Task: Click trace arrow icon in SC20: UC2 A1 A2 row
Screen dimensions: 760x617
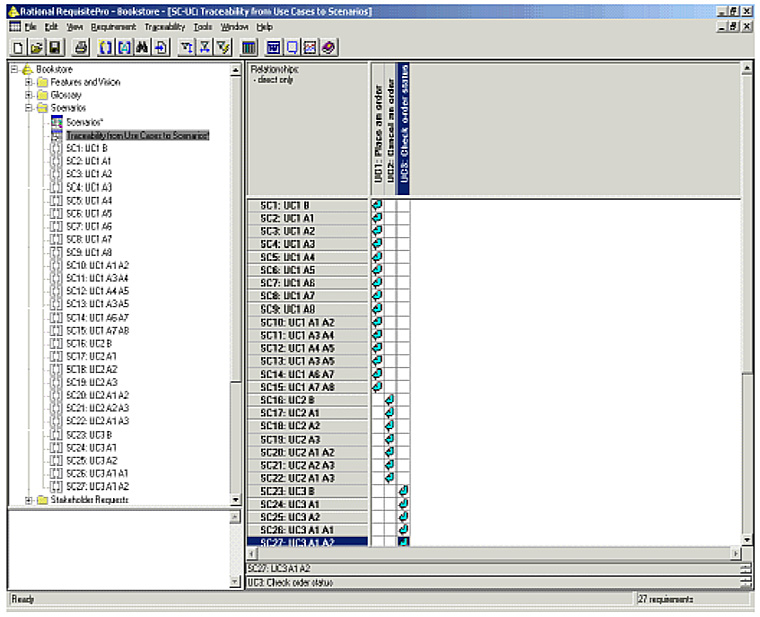Action: pyautogui.click(x=389, y=452)
